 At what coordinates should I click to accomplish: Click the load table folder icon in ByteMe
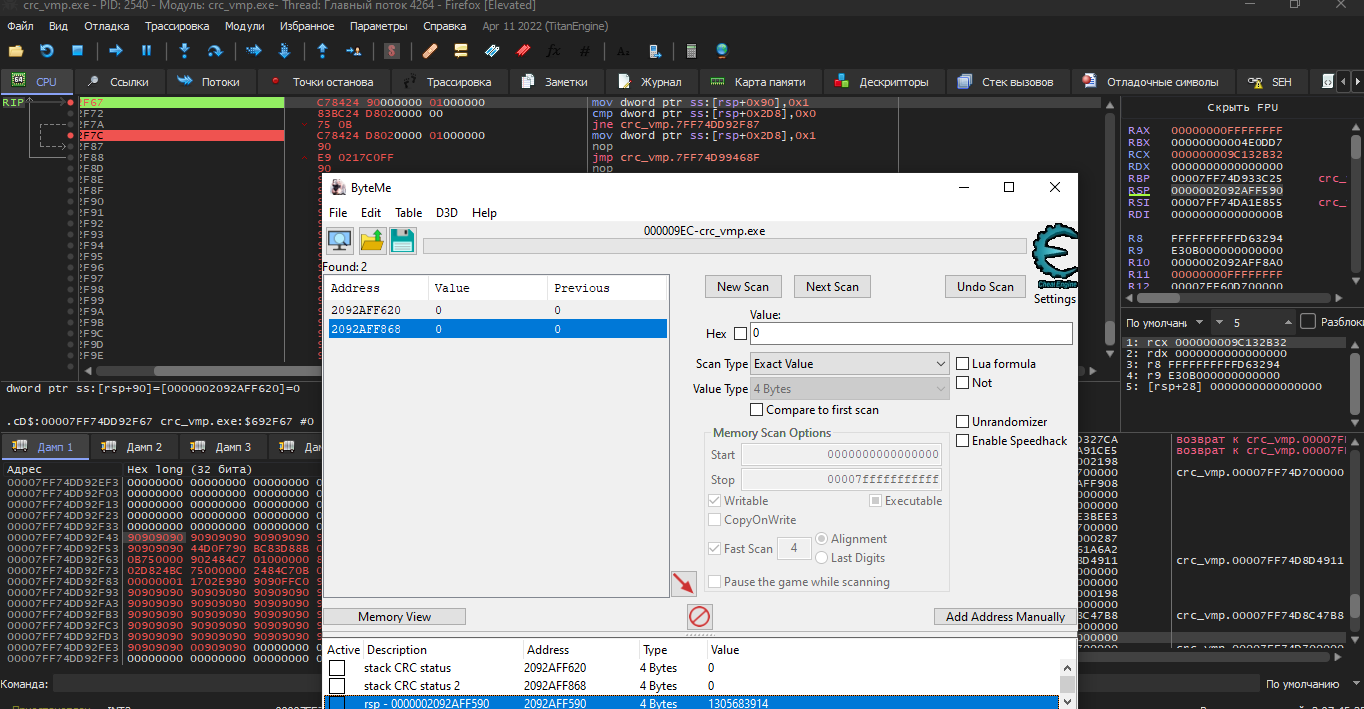(x=372, y=240)
